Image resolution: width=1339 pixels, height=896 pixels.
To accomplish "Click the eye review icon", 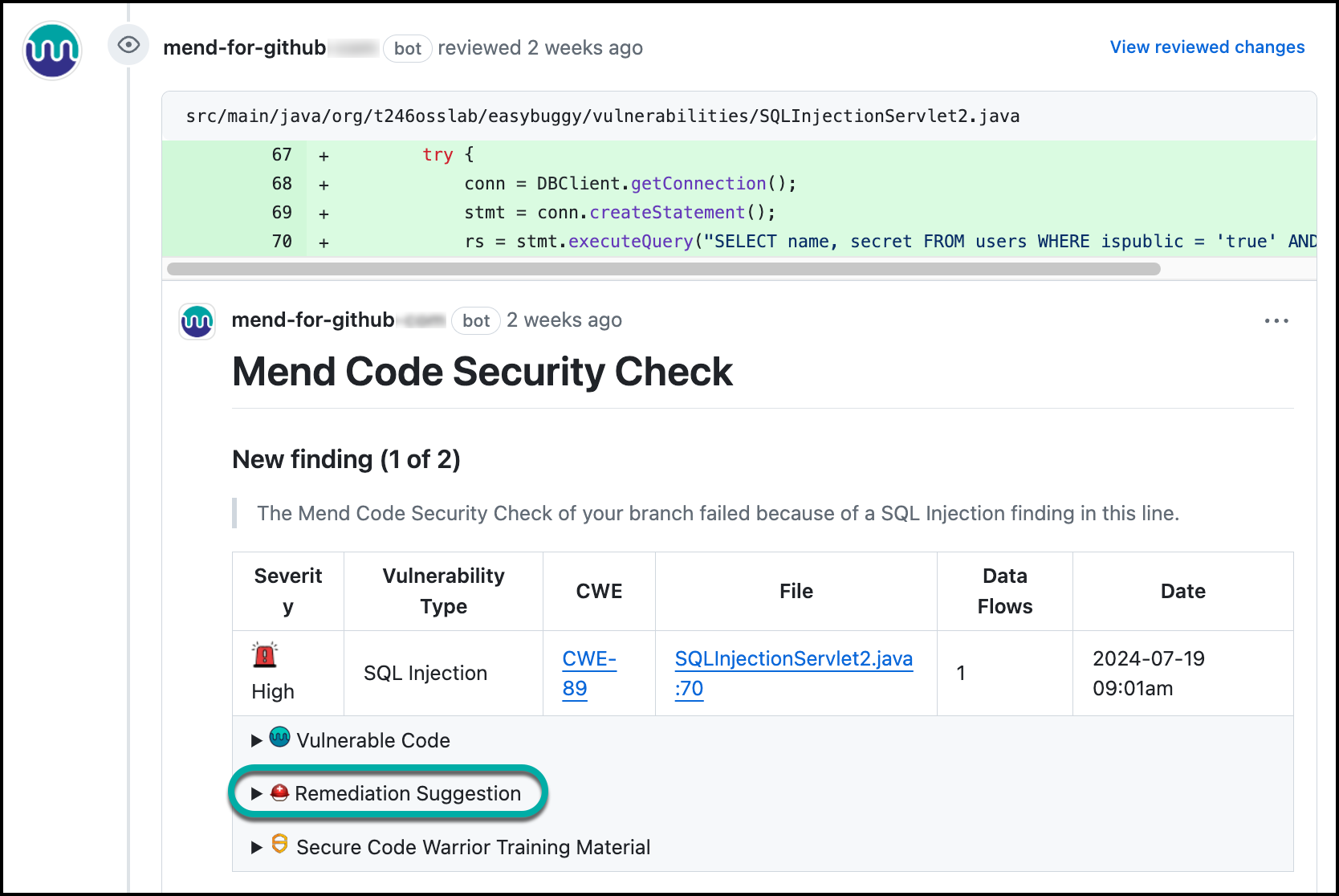I will [x=128, y=45].
